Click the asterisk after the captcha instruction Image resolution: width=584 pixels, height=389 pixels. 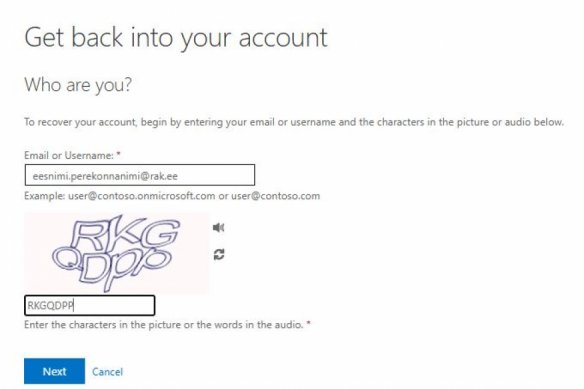[308, 323]
